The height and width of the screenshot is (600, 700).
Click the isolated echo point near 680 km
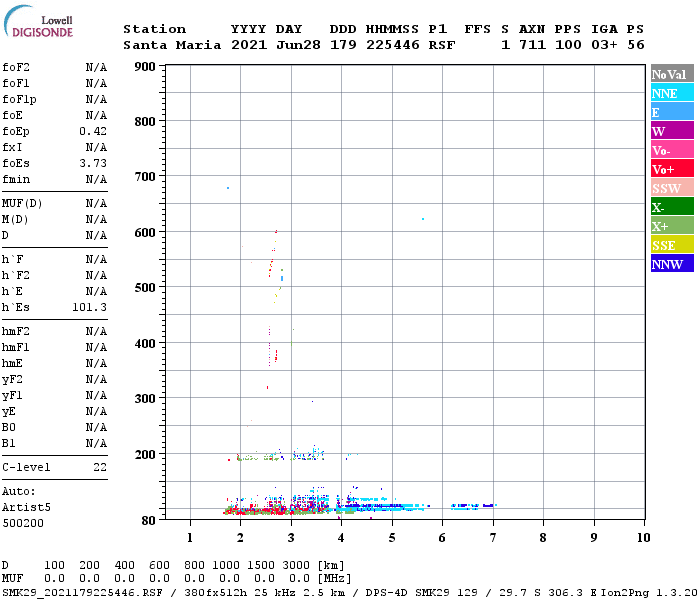(x=228, y=188)
